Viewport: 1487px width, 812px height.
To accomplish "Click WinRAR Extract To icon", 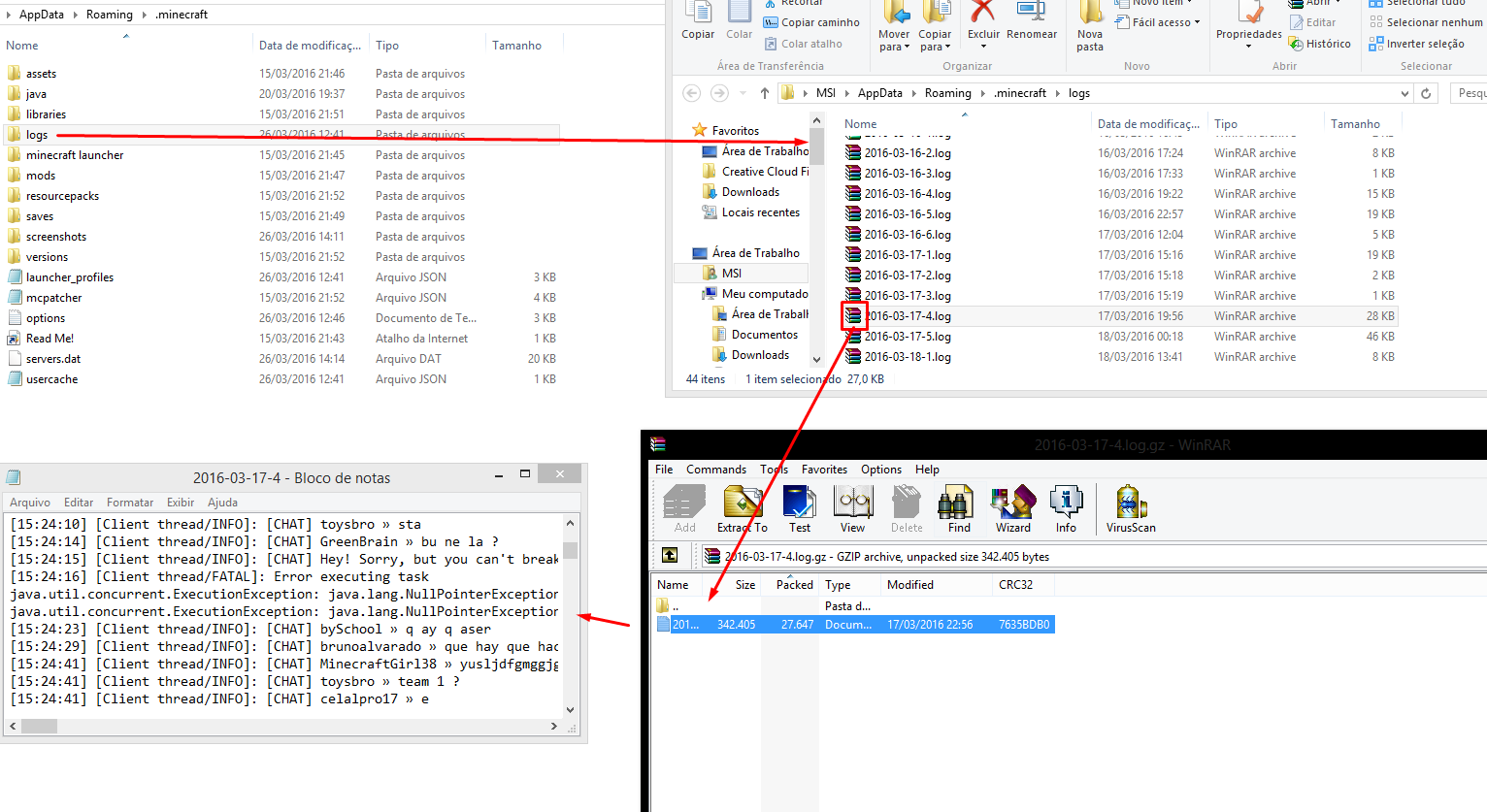I will 743,508.
